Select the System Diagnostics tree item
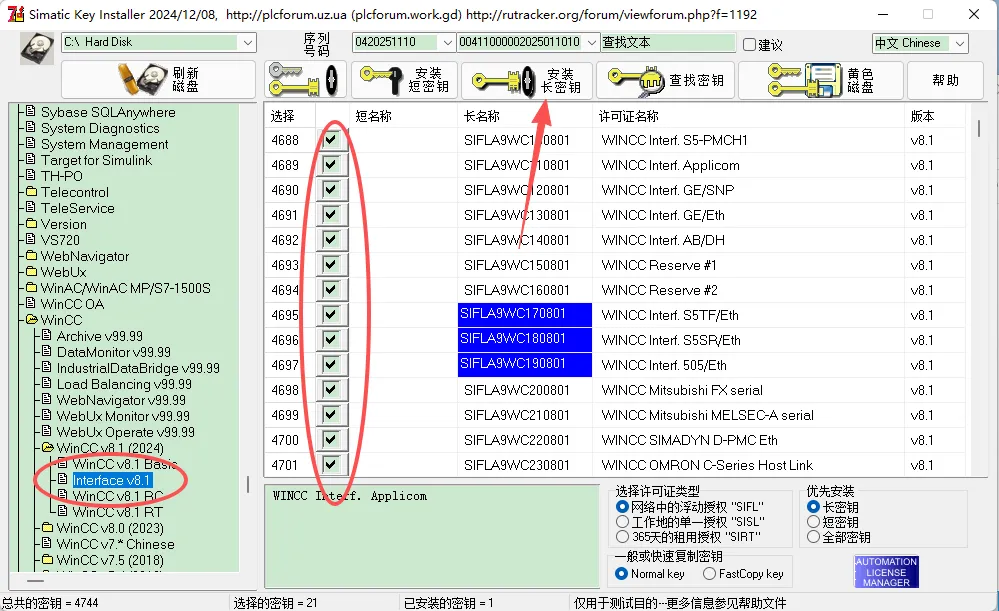 pos(100,128)
